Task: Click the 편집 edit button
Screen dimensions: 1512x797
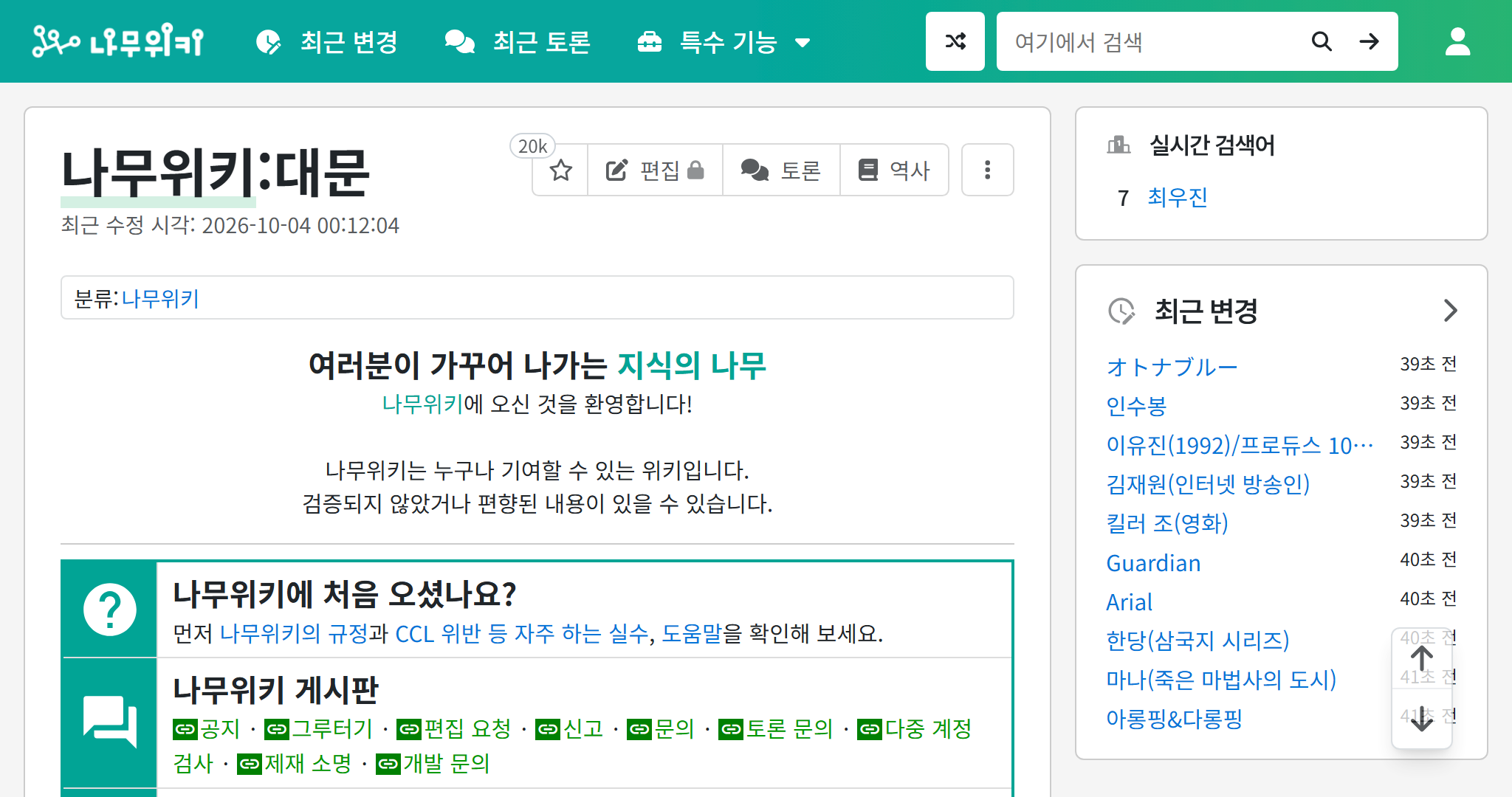Action: click(655, 170)
